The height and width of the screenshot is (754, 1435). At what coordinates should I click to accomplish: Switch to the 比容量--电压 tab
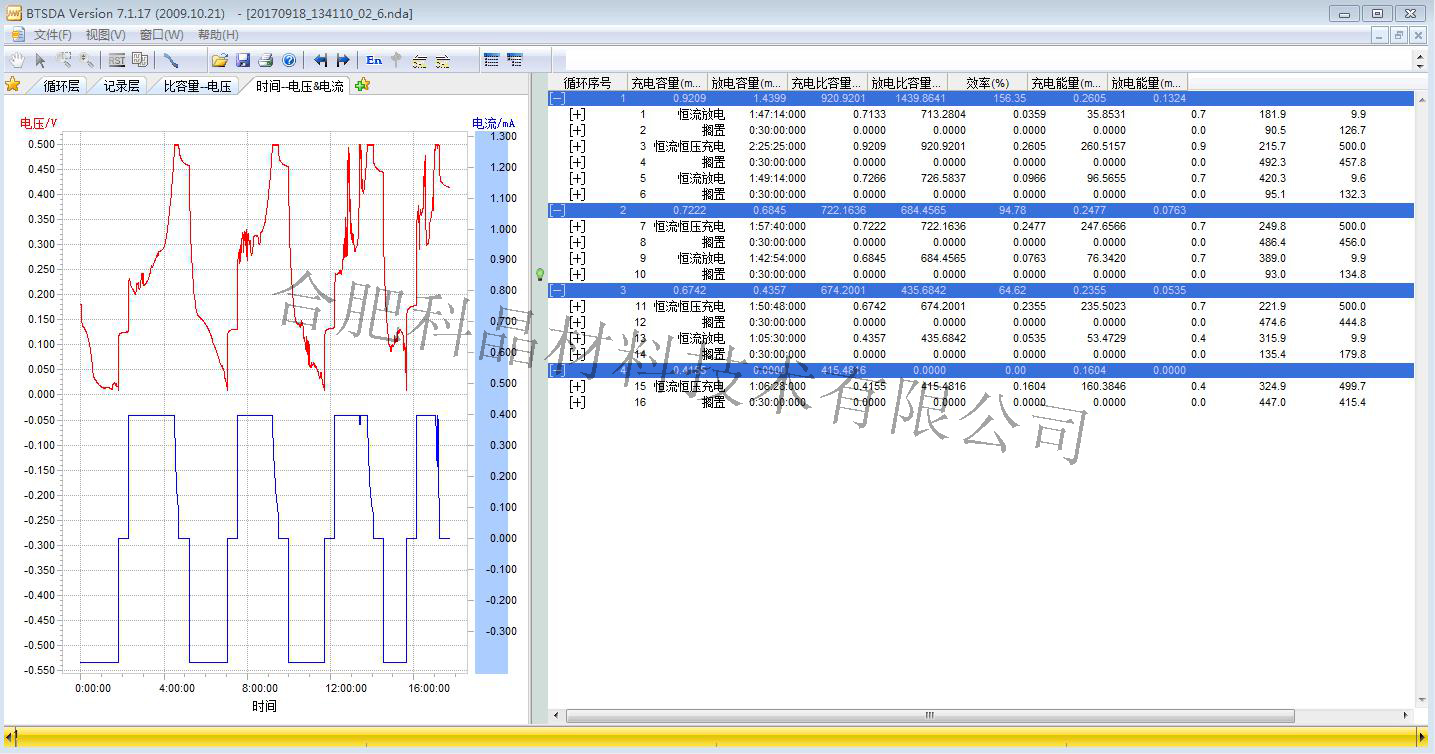(x=197, y=86)
